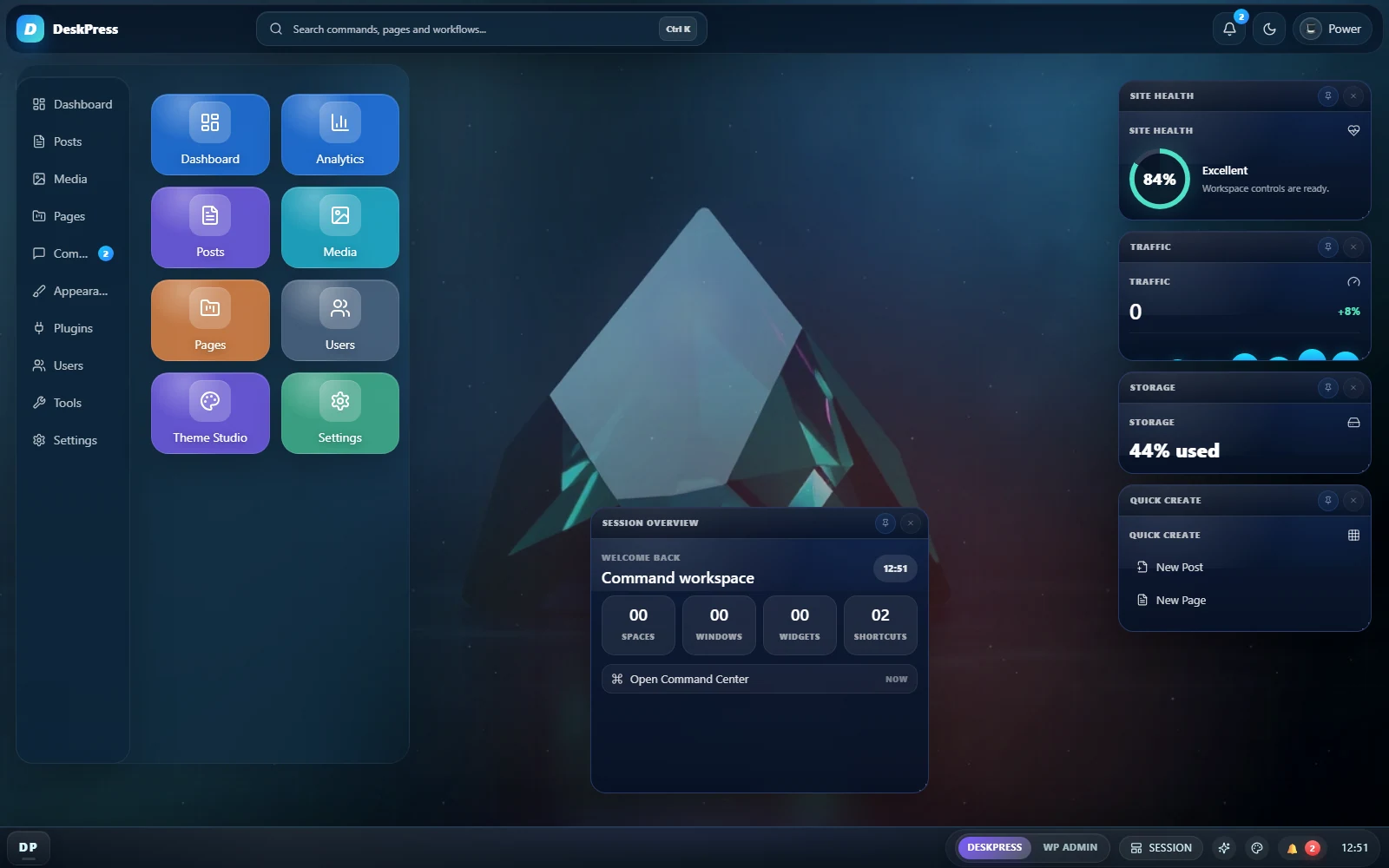
Task: Focus the Search commands input field
Action: pos(481,29)
